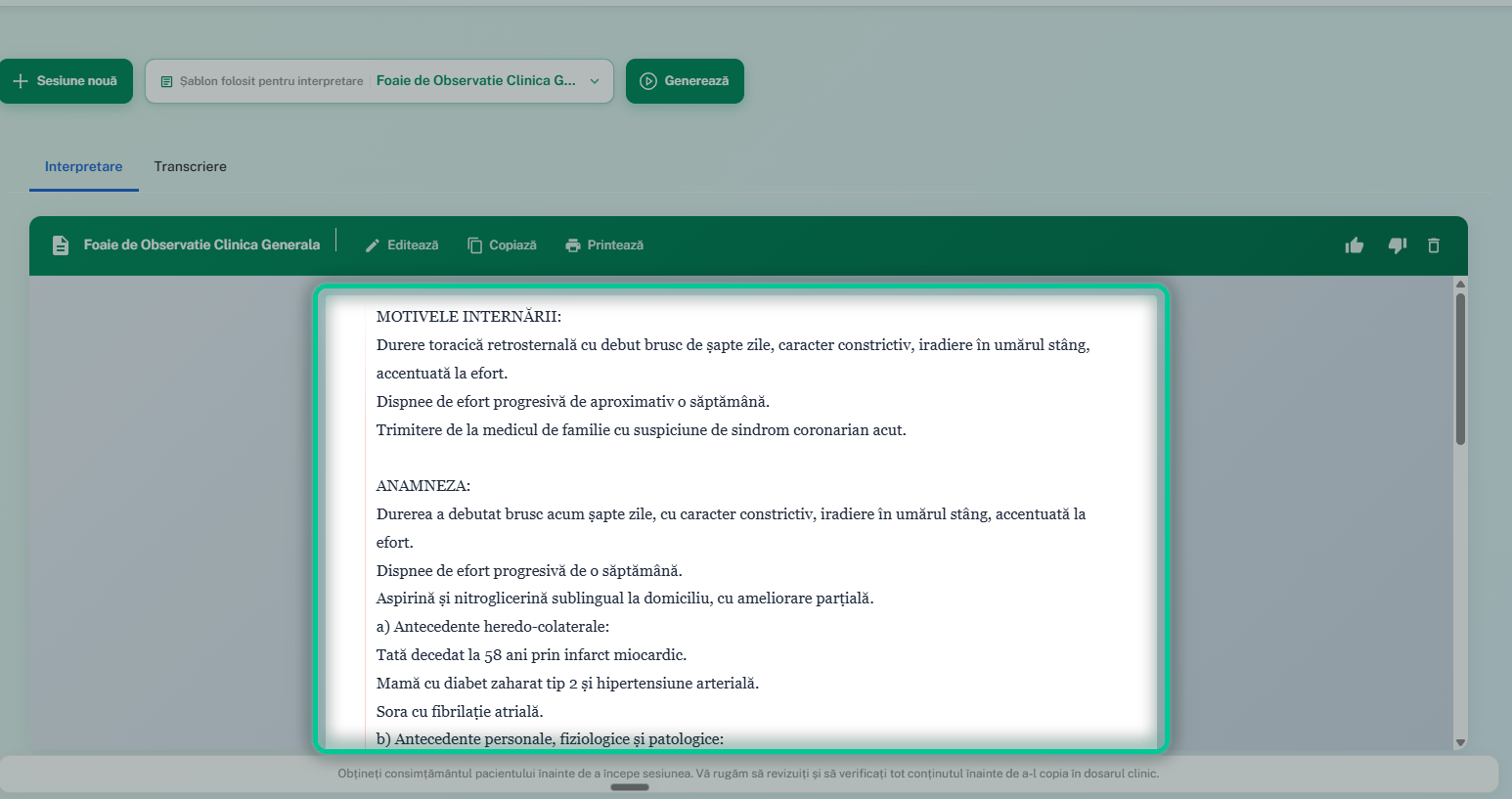The width and height of the screenshot is (1512, 799).
Task: Print the document with Printează
Action: point(604,245)
